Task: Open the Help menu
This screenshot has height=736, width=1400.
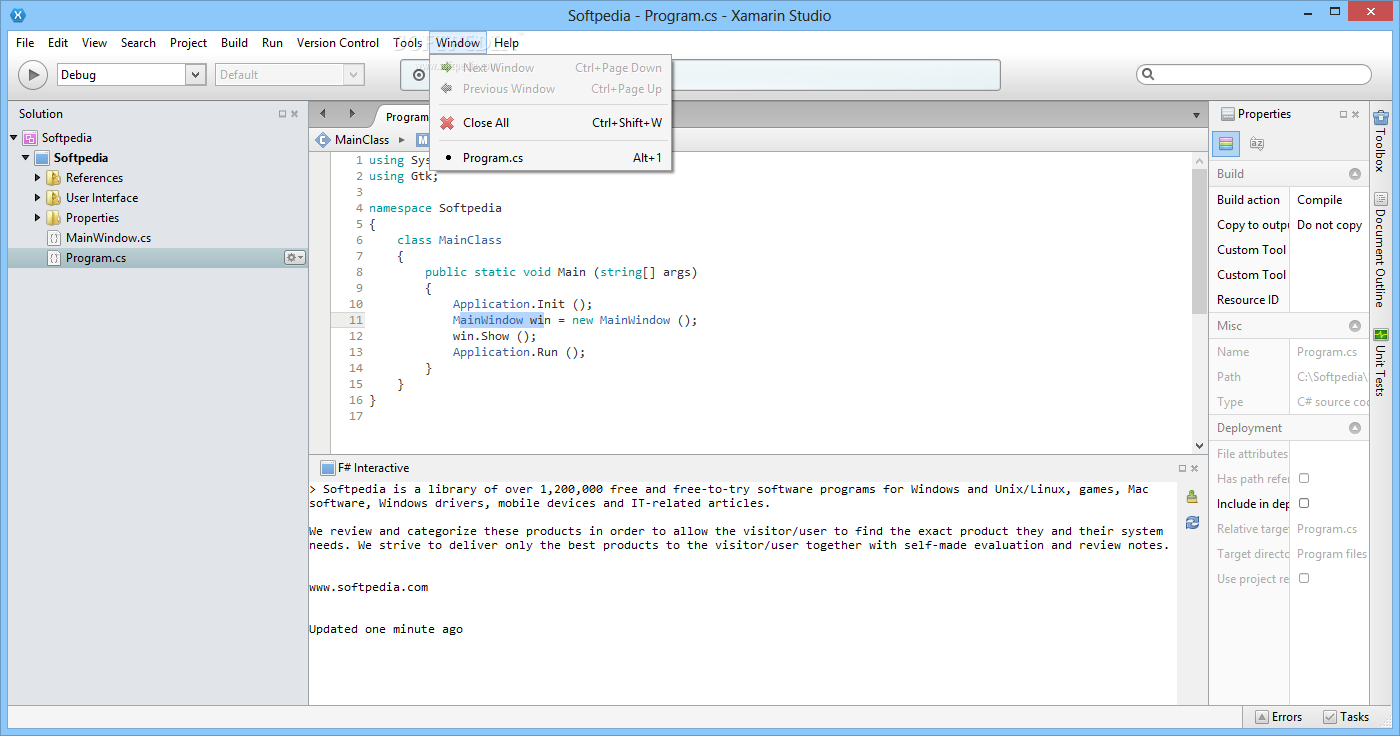Action: (507, 43)
